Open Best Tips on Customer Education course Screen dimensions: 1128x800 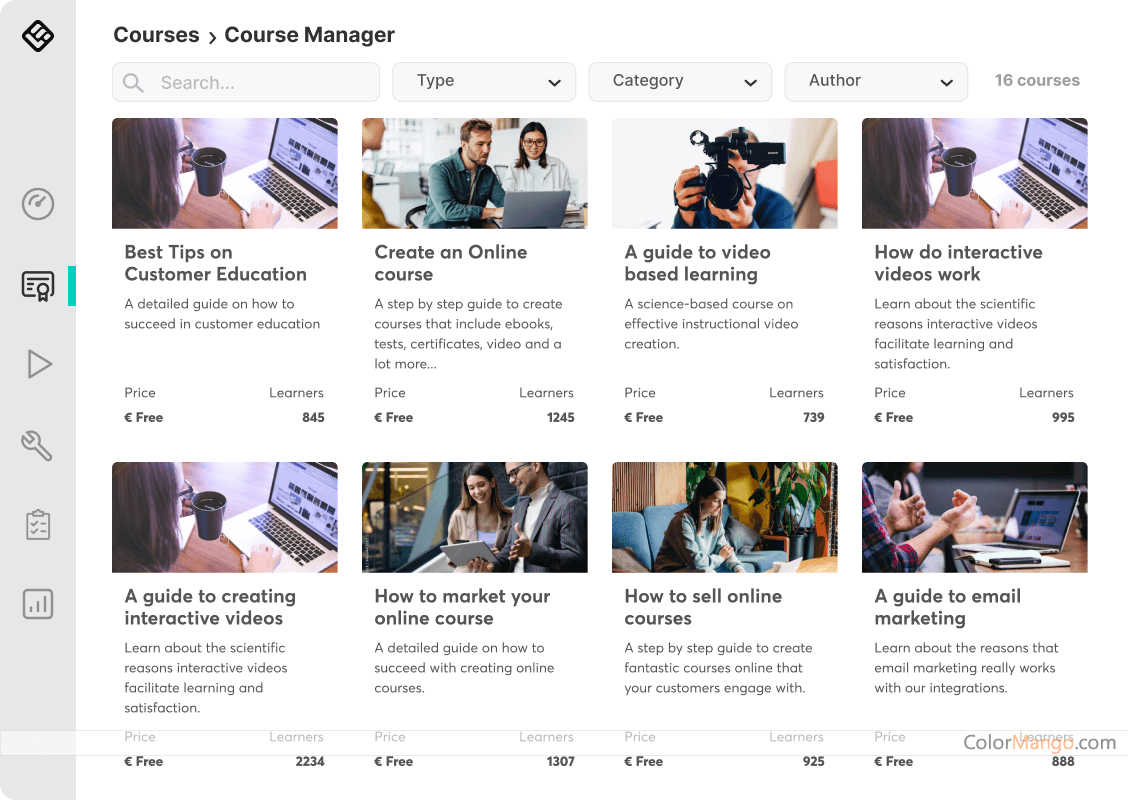click(x=215, y=263)
